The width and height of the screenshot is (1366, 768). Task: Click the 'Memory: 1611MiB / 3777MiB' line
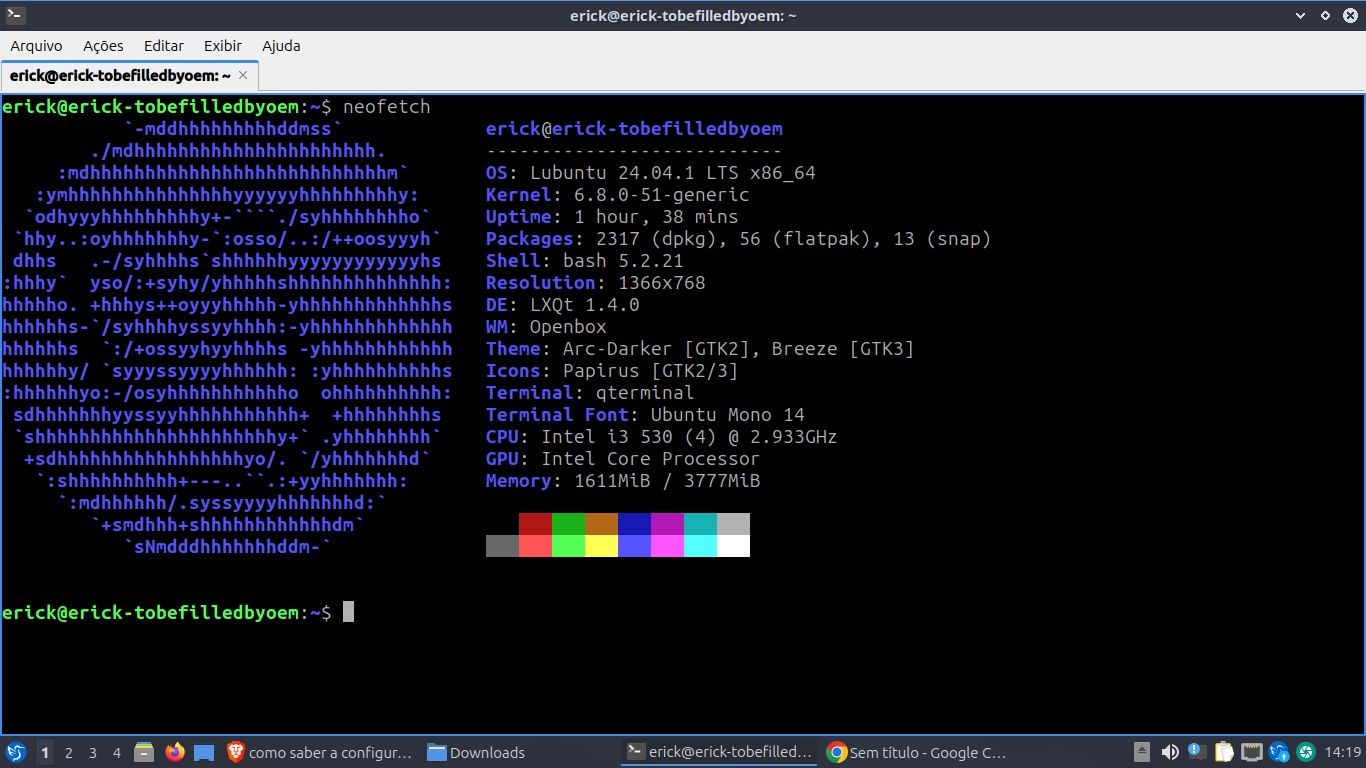click(x=623, y=481)
